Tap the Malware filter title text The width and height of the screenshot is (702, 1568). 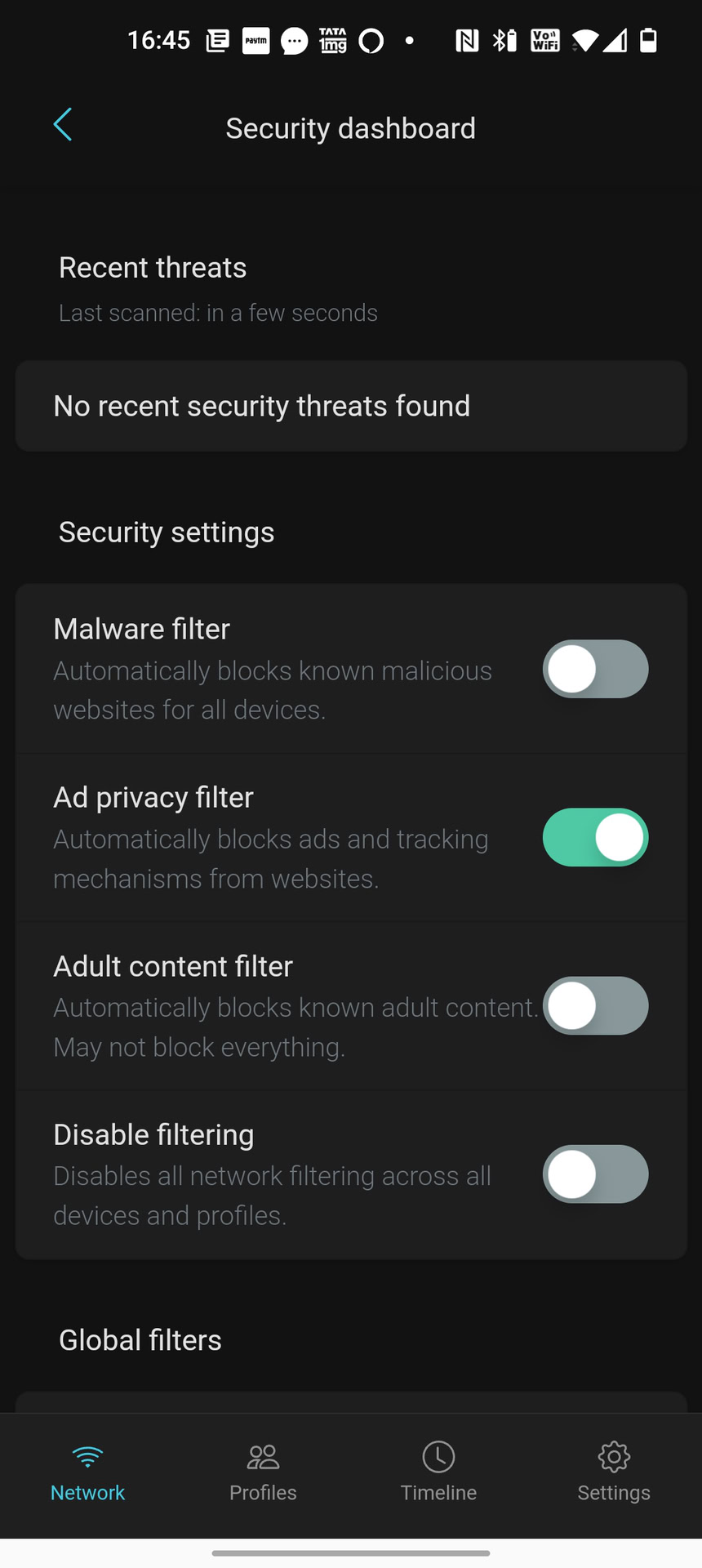coord(141,629)
